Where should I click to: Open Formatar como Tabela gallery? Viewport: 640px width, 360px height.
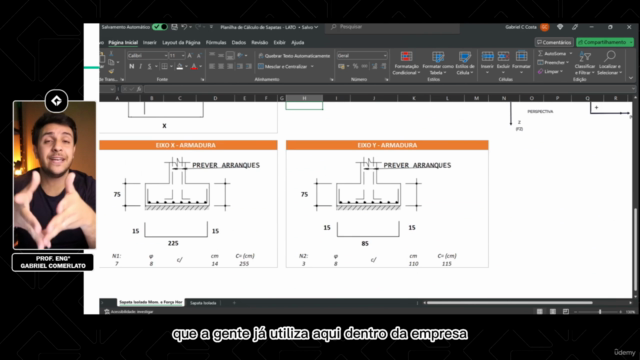tap(438, 63)
